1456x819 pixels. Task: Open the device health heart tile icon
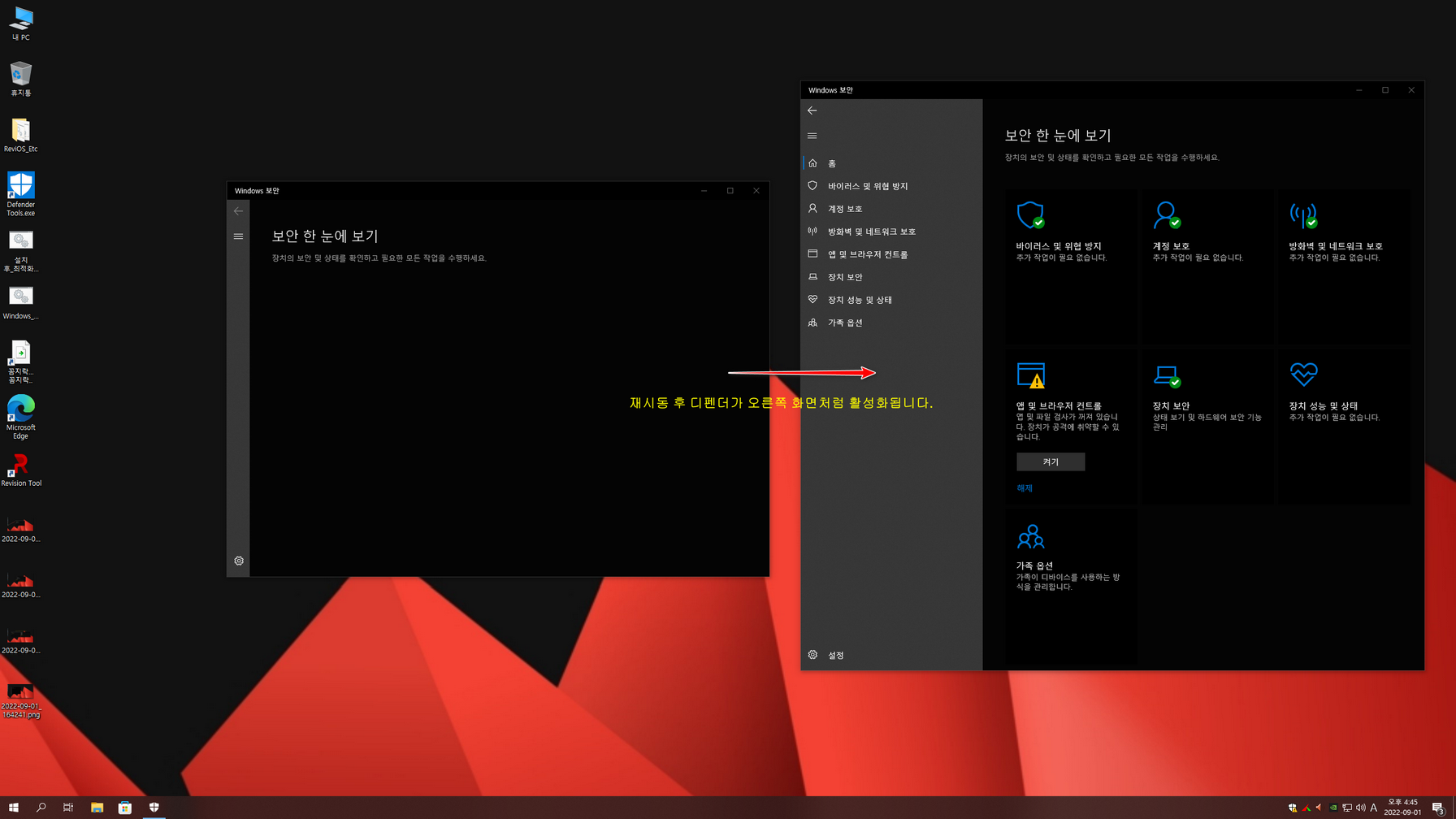coord(1303,375)
